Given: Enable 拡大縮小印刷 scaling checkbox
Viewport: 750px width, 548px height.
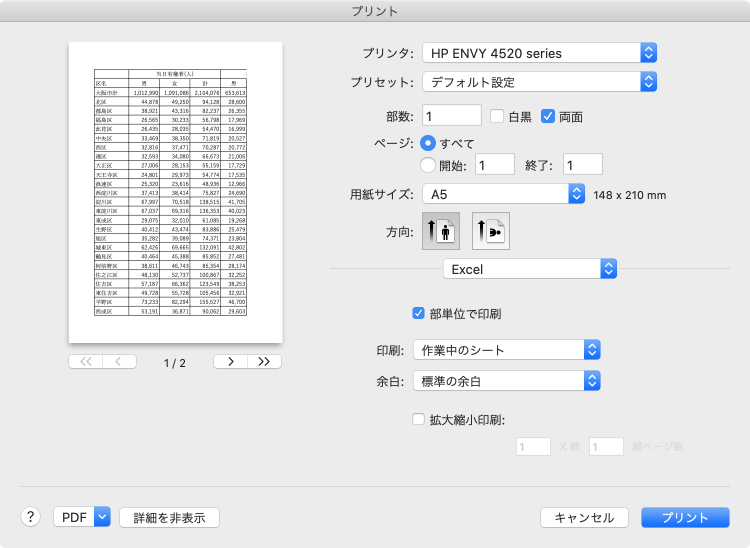Looking at the screenshot, I should click(419, 419).
